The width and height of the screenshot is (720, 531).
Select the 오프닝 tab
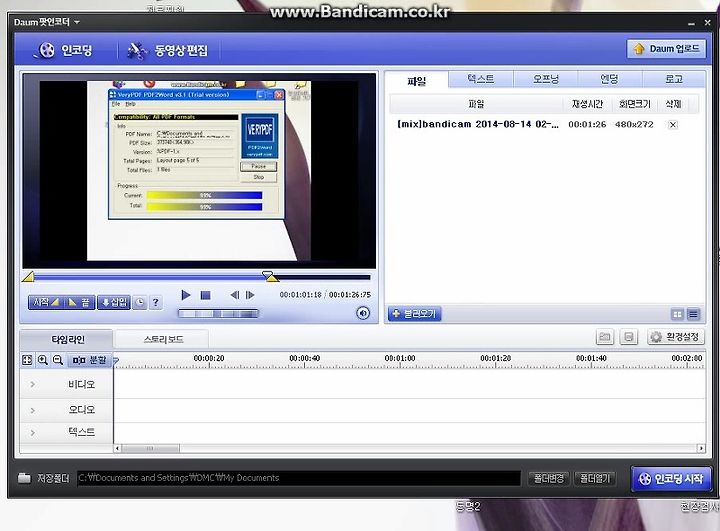point(546,79)
